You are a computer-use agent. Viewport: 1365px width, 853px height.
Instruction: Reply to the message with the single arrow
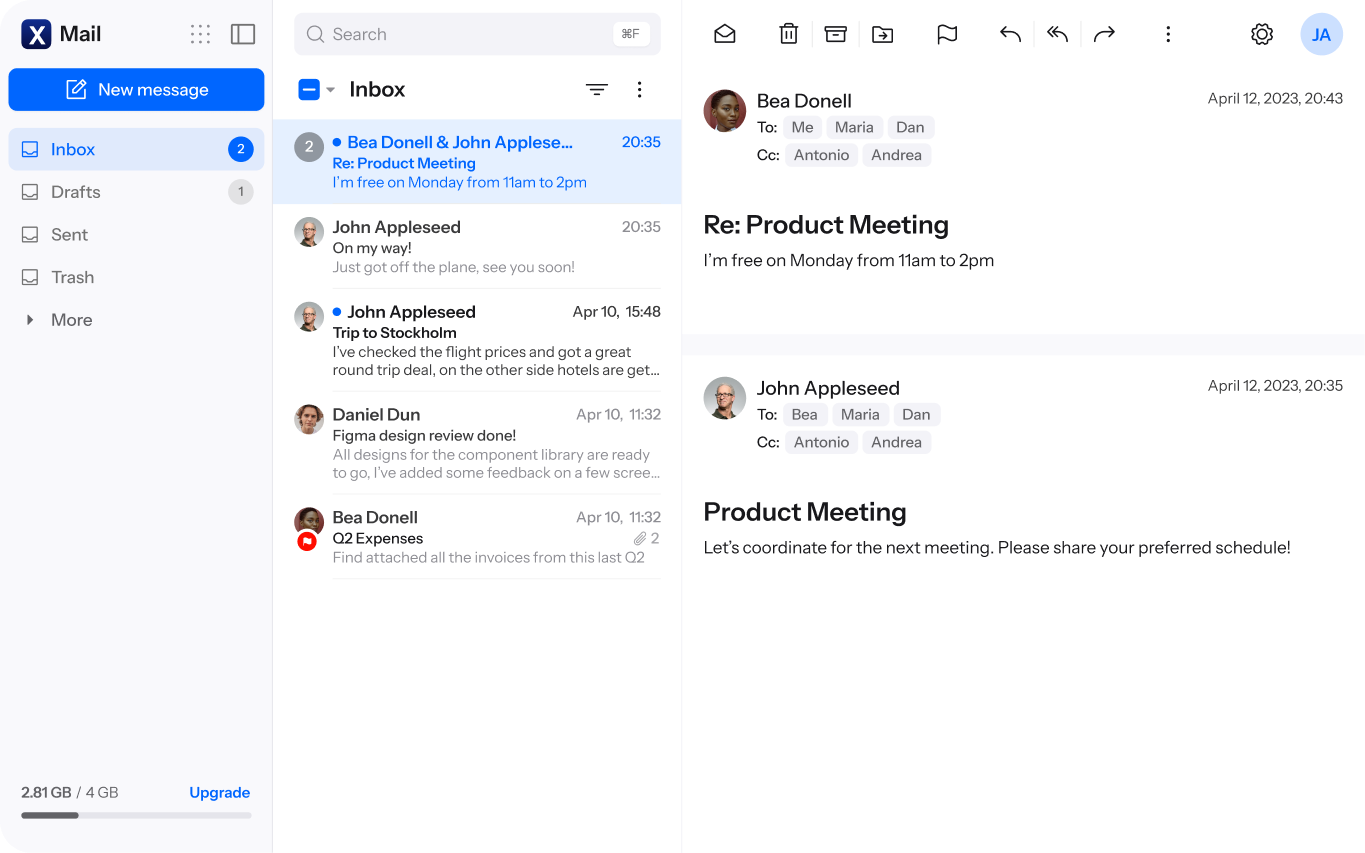click(x=1011, y=34)
